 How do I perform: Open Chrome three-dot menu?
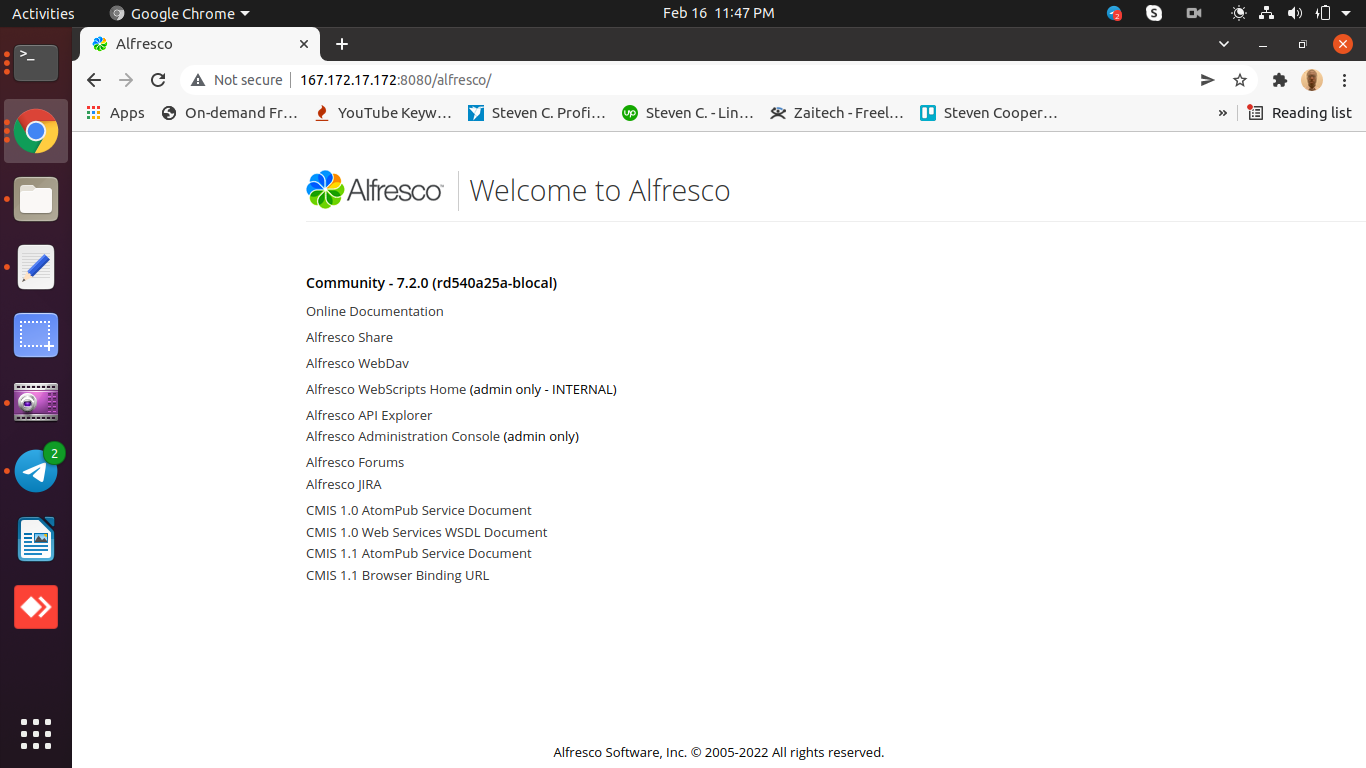click(1344, 80)
